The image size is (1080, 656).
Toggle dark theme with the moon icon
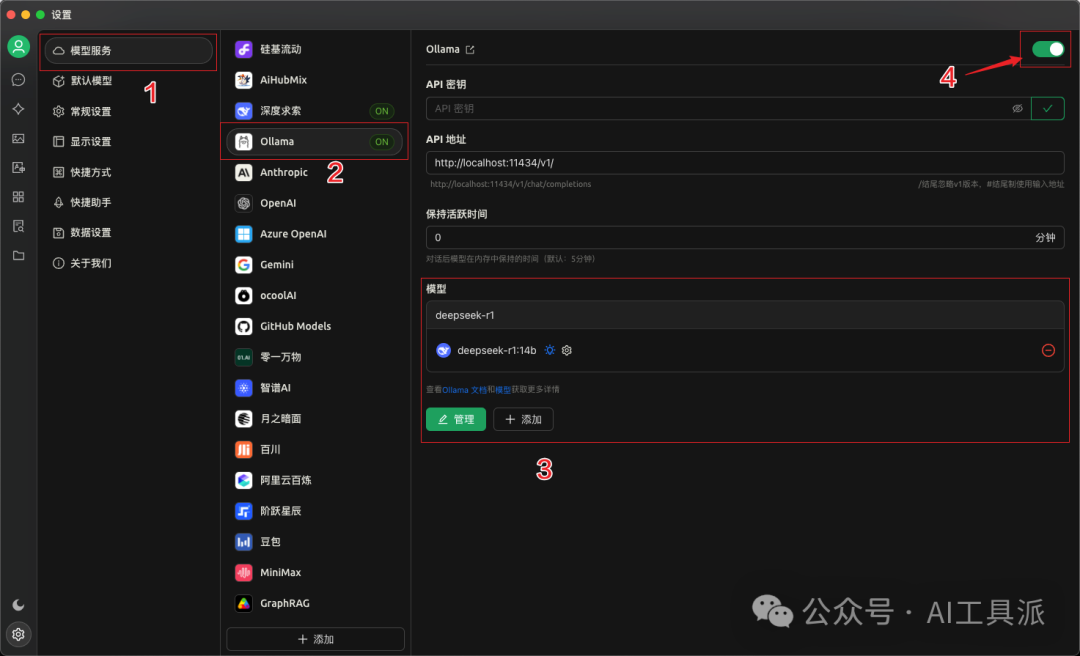[x=19, y=605]
